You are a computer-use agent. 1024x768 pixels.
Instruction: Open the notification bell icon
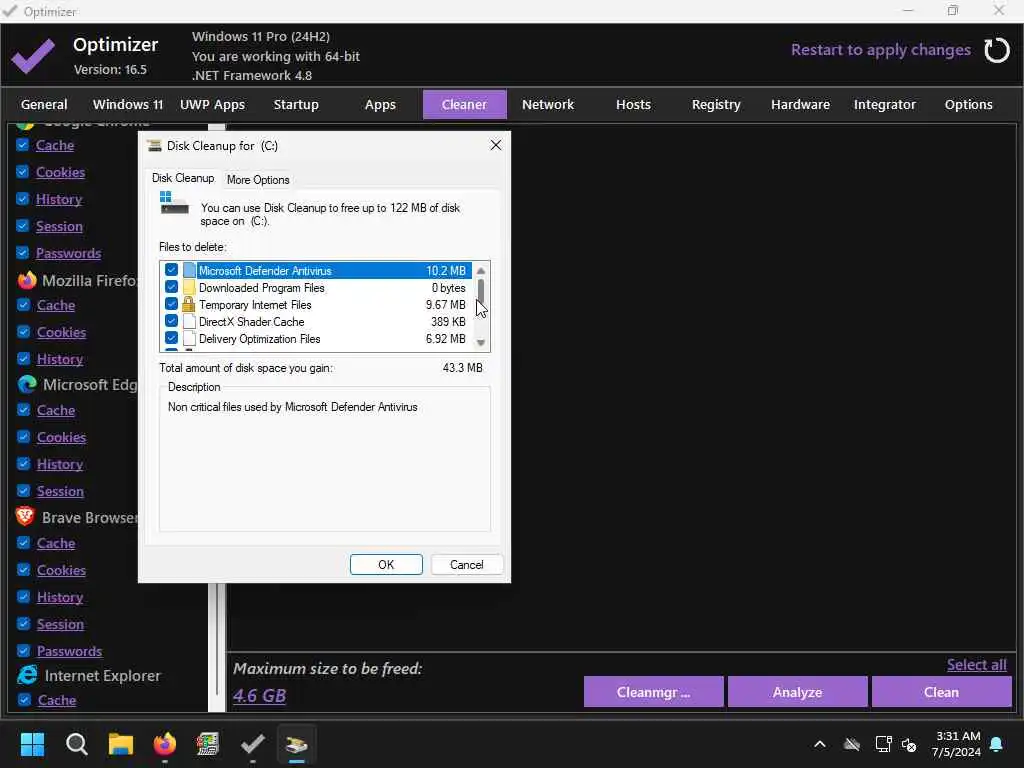[x=997, y=744]
